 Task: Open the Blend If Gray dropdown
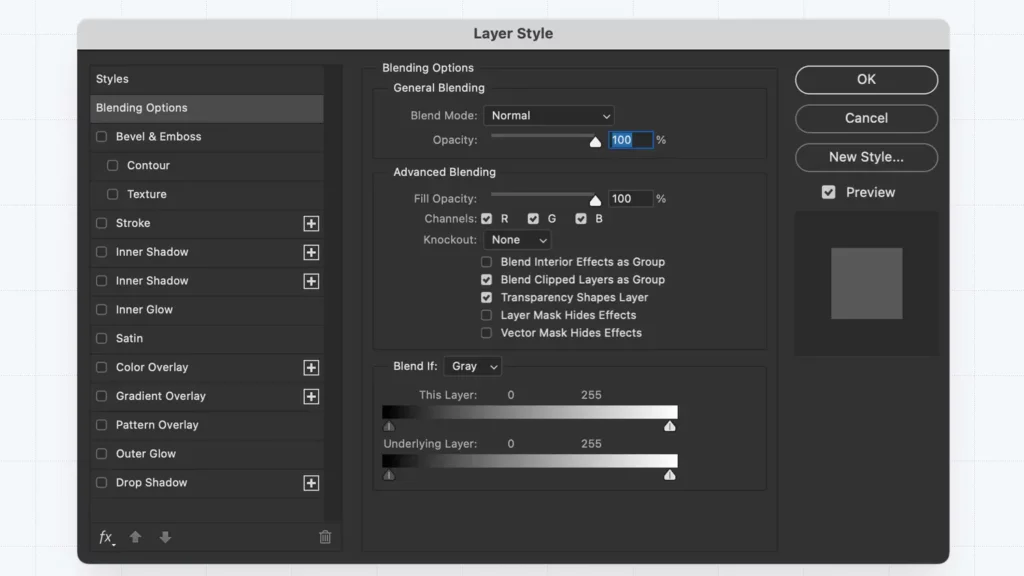coord(472,366)
